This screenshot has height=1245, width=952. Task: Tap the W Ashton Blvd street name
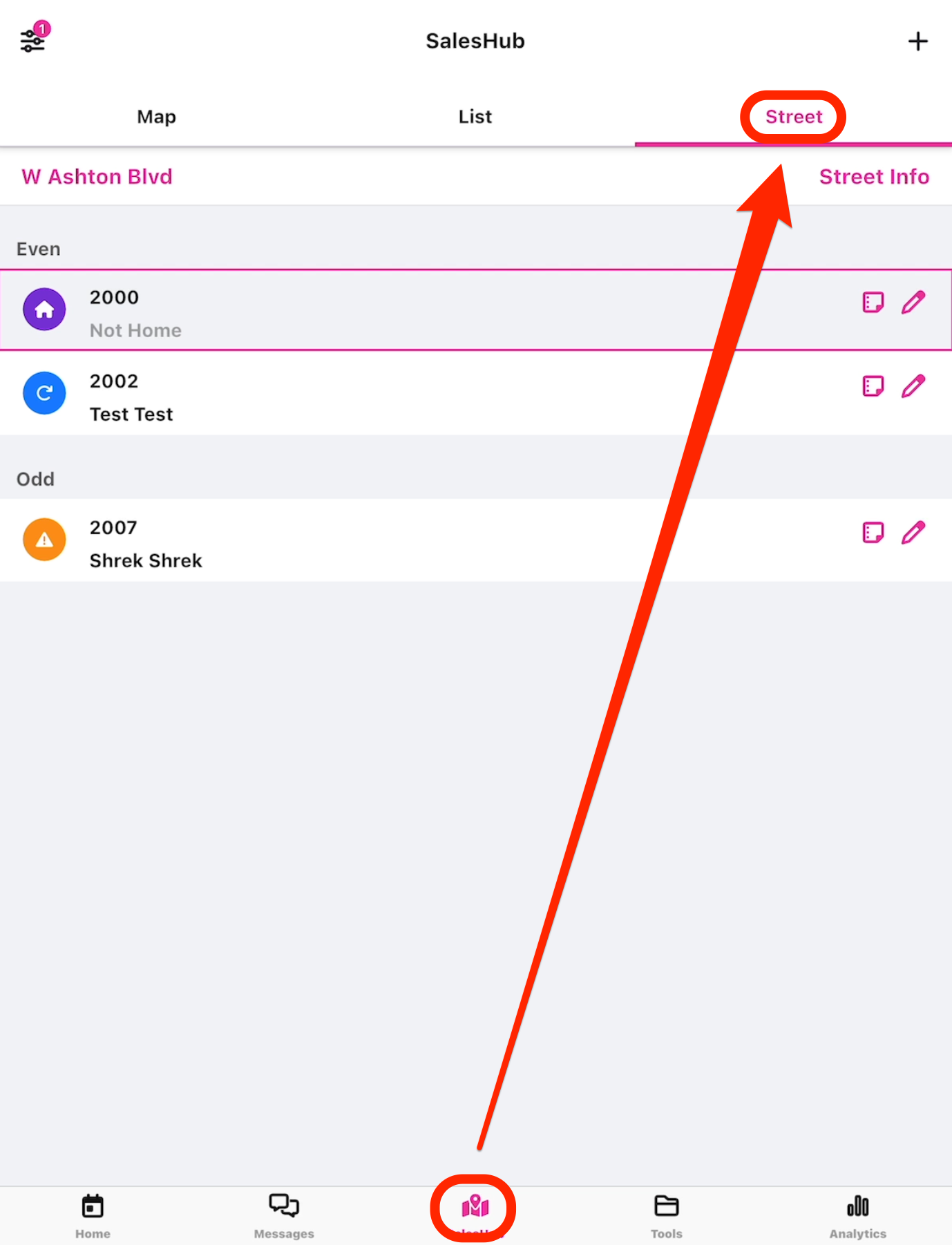click(x=97, y=177)
